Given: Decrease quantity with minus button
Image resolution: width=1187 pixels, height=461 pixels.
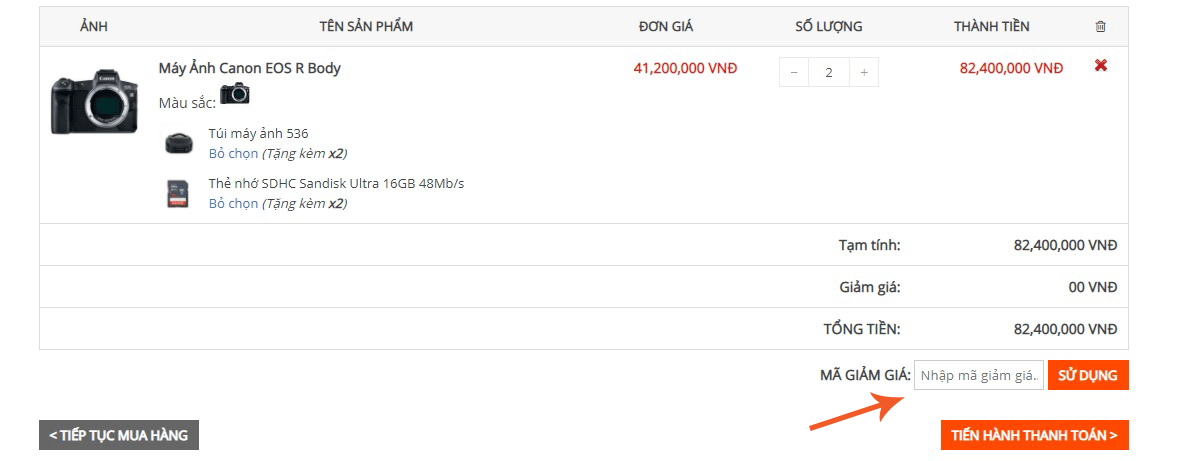Looking at the screenshot, I should [x=794, y=73].
